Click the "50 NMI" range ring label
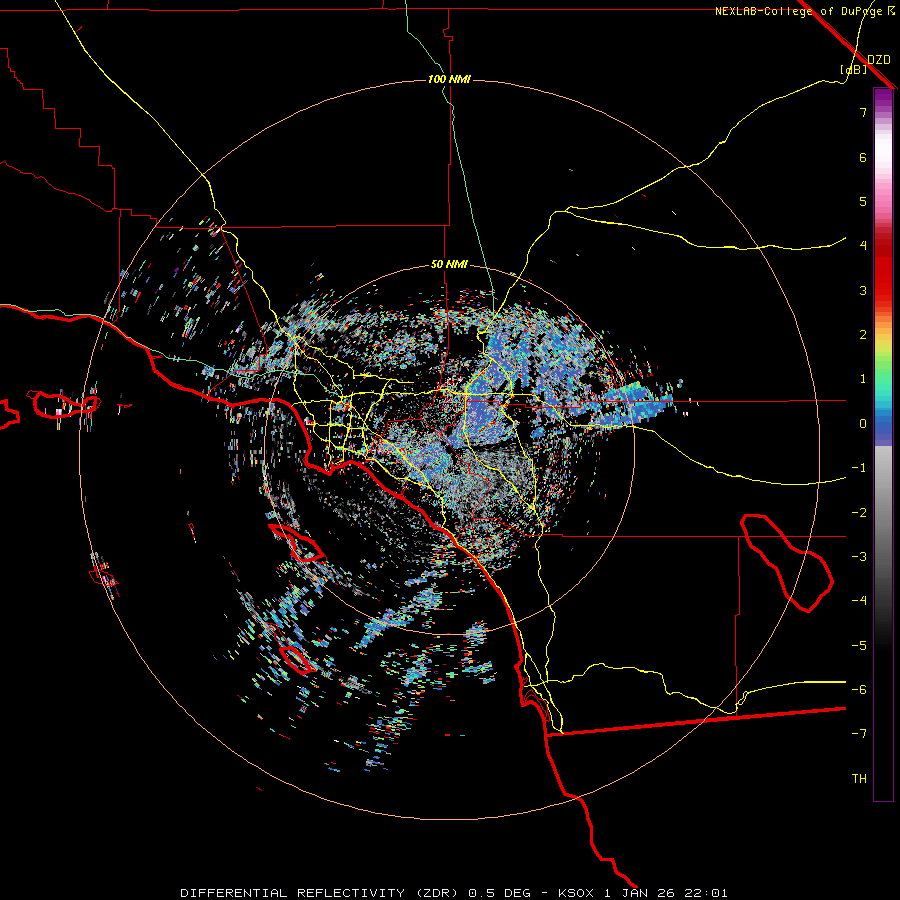Viewport: 900px width, 900px height. [x=449, y=264]
